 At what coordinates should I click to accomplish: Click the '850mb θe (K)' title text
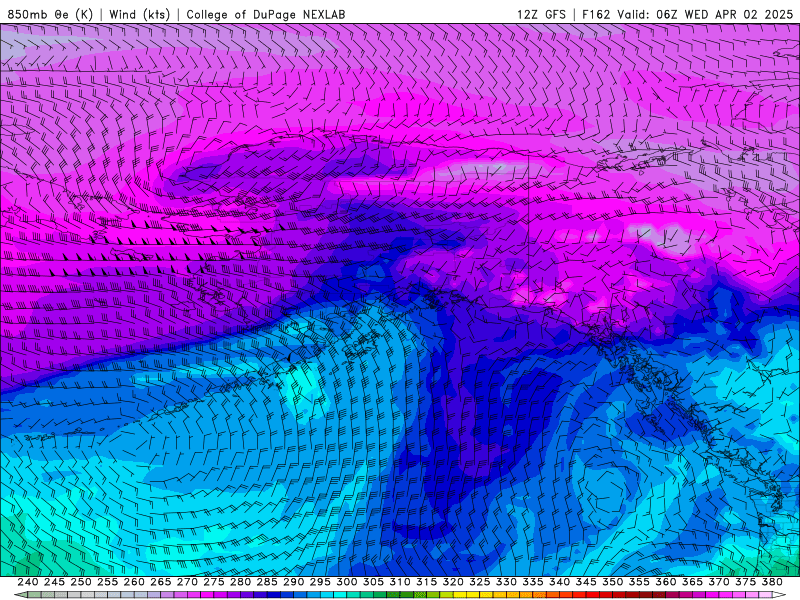[50, 14]
